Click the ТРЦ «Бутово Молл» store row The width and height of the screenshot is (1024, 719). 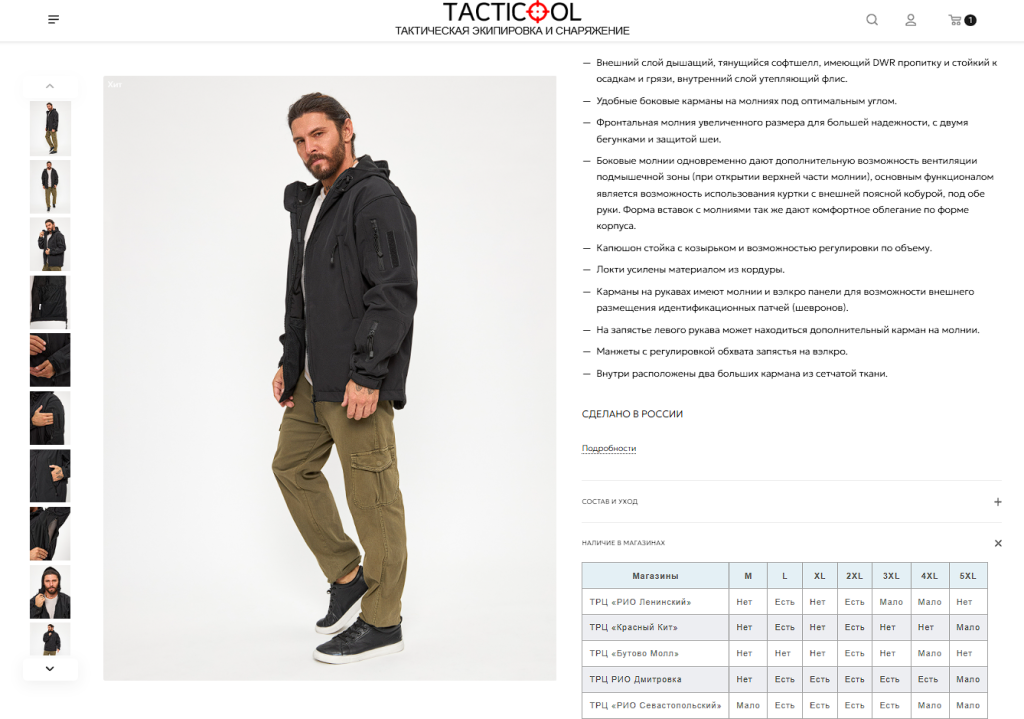[784, 653]
